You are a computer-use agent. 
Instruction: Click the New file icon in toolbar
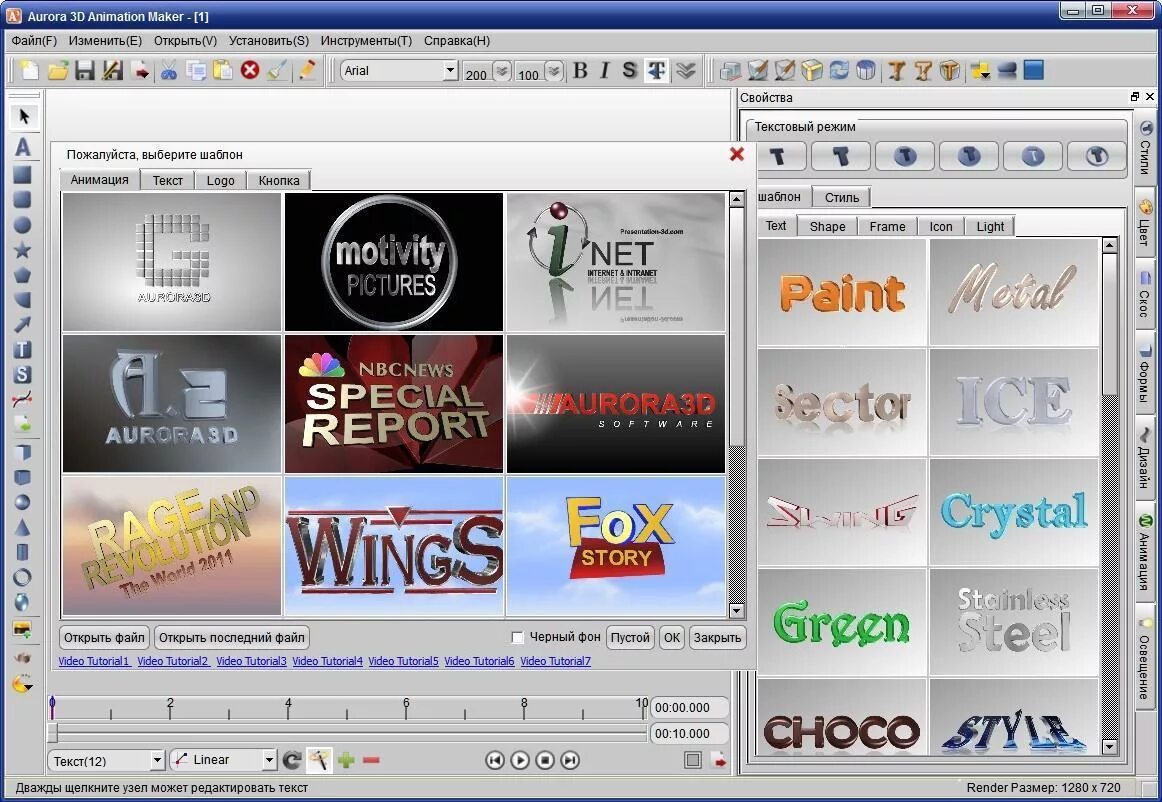click(x=30, y=70)
